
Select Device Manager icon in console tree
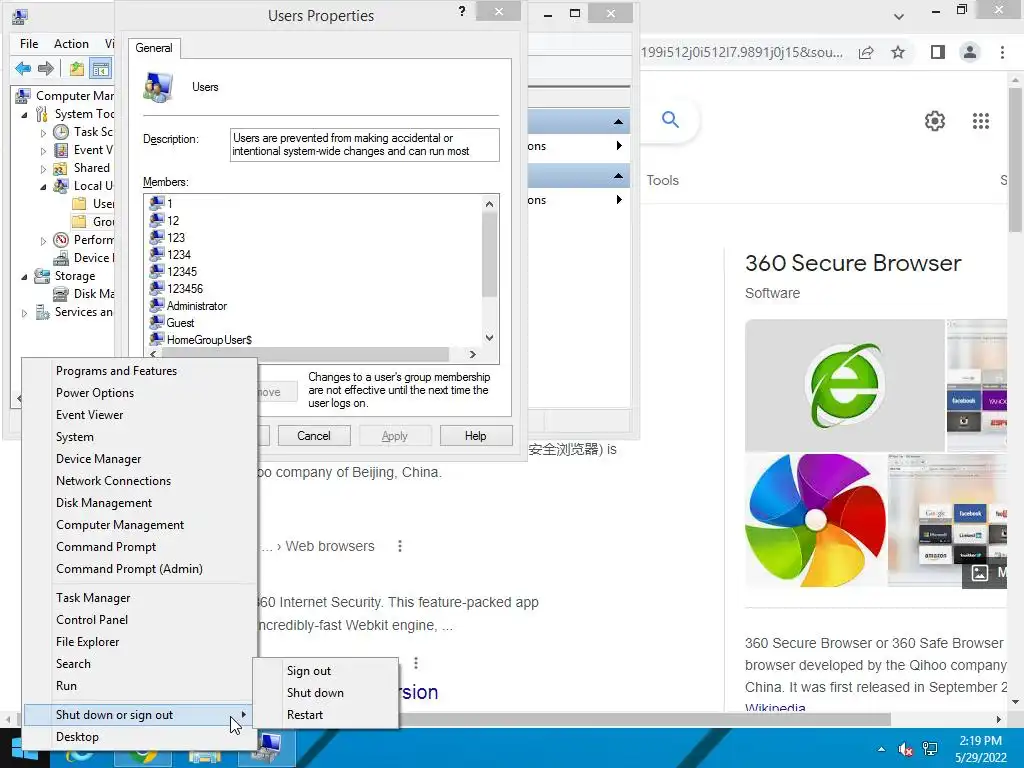[61, 258]
